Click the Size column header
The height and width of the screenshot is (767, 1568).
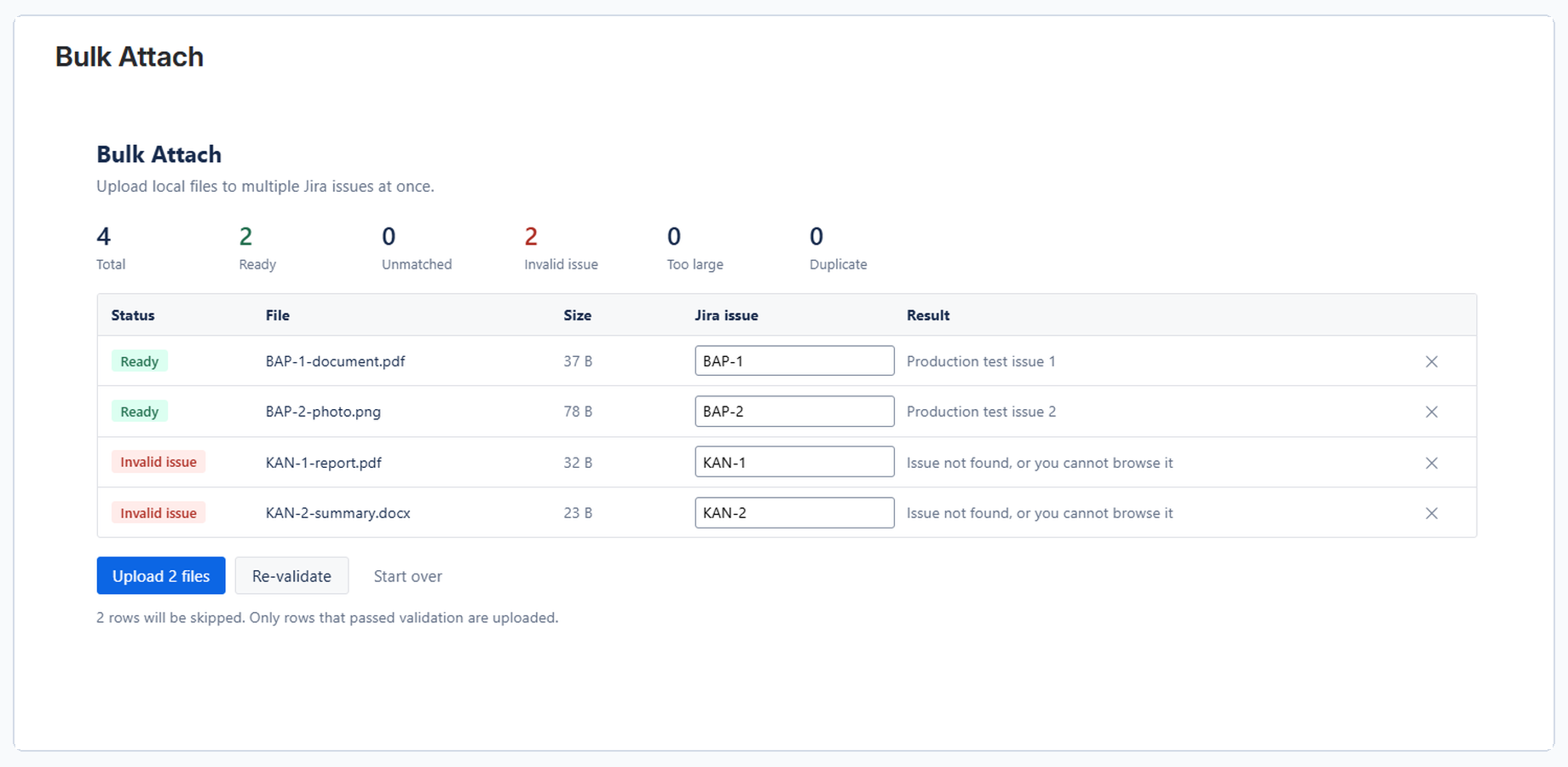point(577,315)
